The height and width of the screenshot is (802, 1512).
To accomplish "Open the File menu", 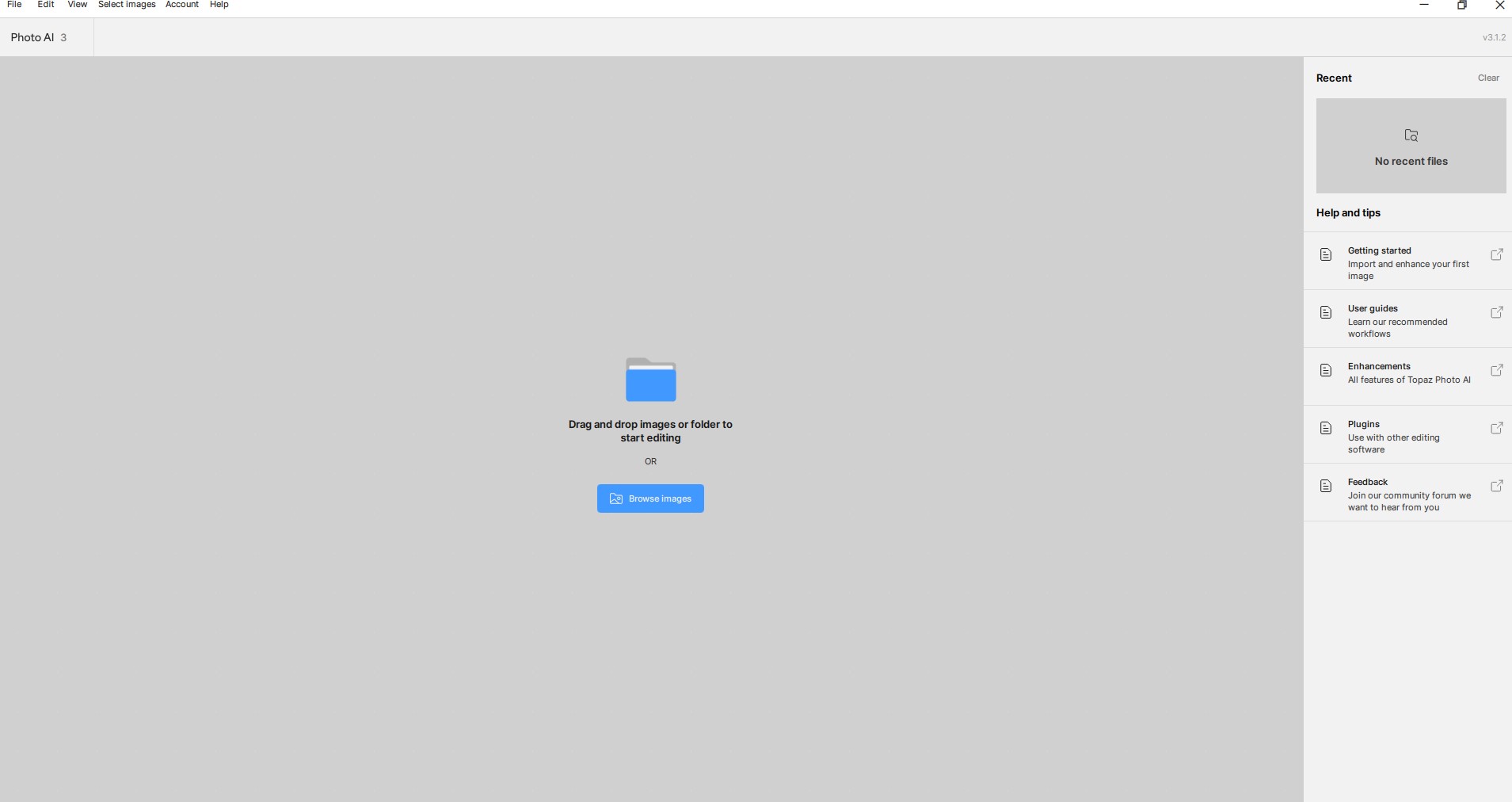I will pos(14,5).
